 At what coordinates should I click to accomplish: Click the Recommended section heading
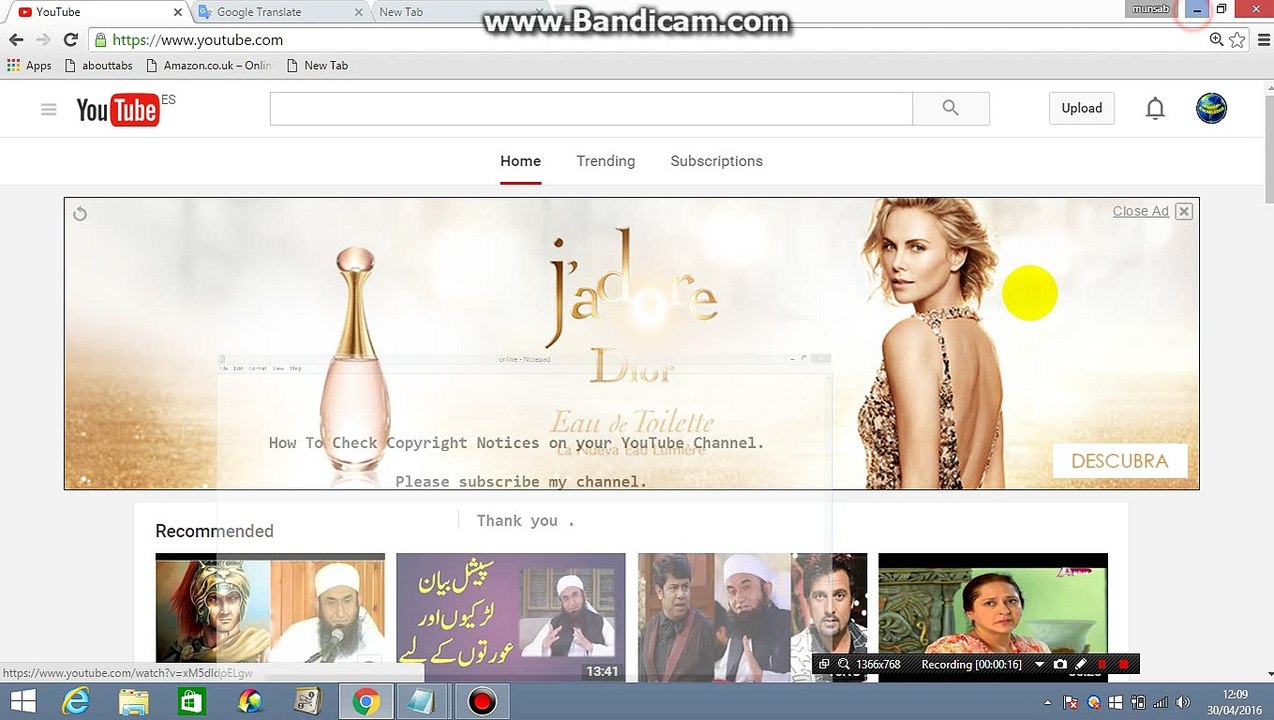(x=214, y=531)
